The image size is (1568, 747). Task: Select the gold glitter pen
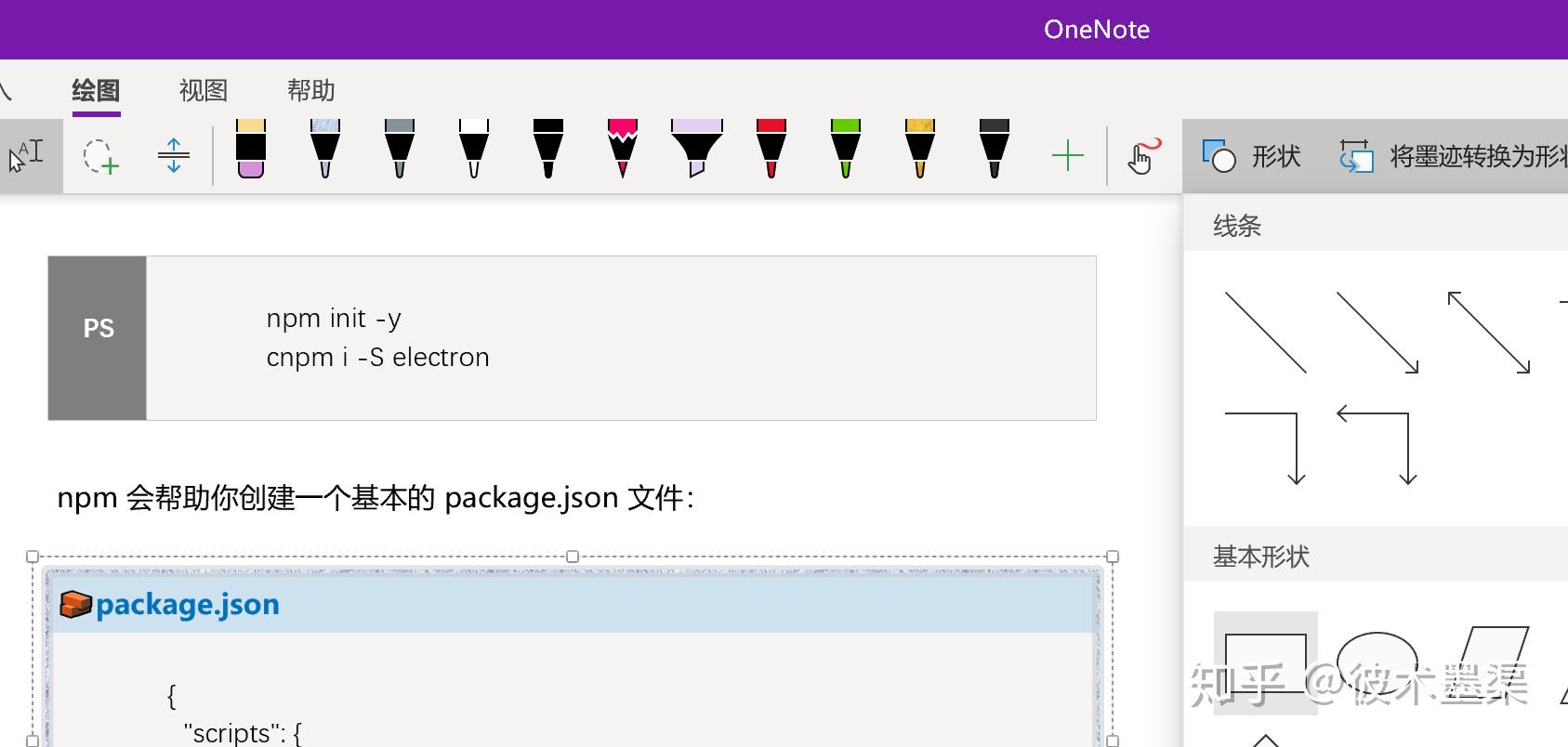point(920,149)
